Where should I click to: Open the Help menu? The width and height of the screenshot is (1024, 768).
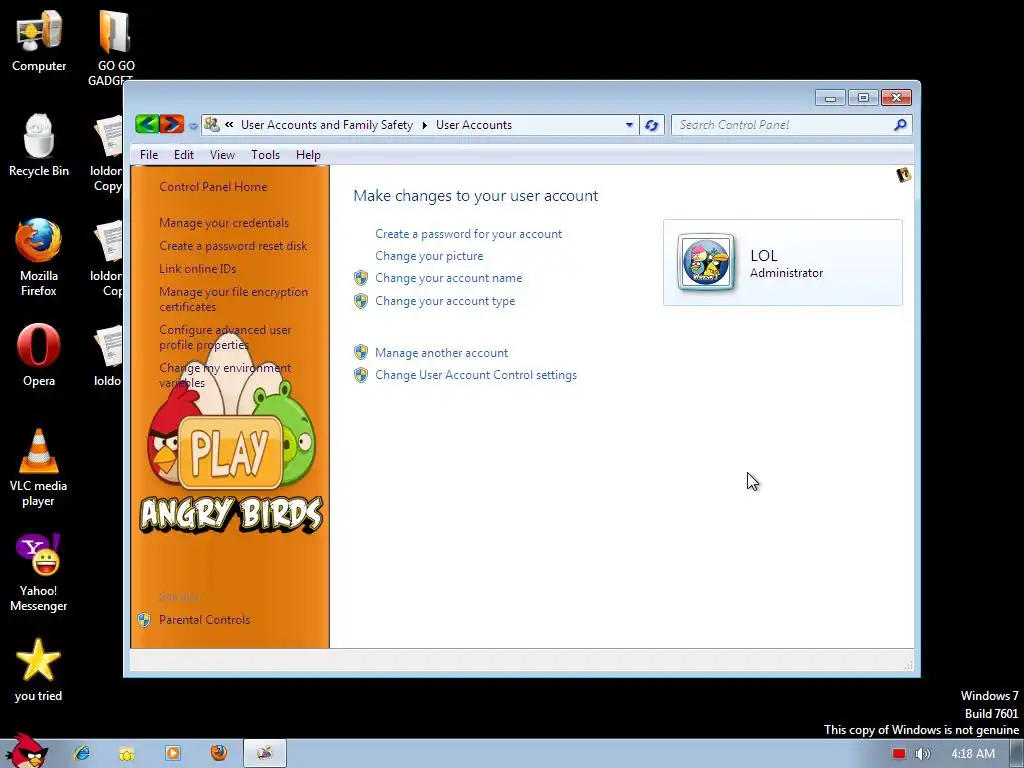pos(308,155)
